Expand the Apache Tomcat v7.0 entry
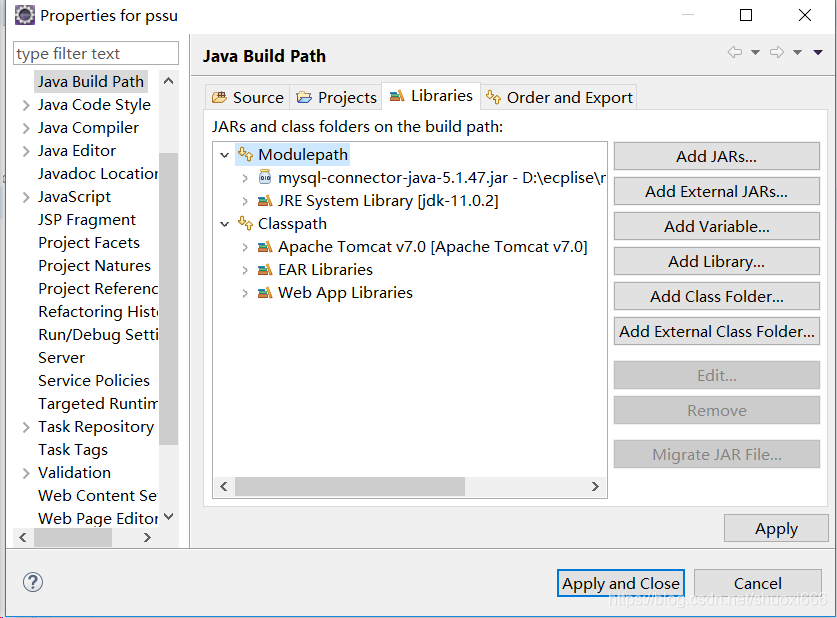This screenshot has height=618, width=837. pos(244,247)
